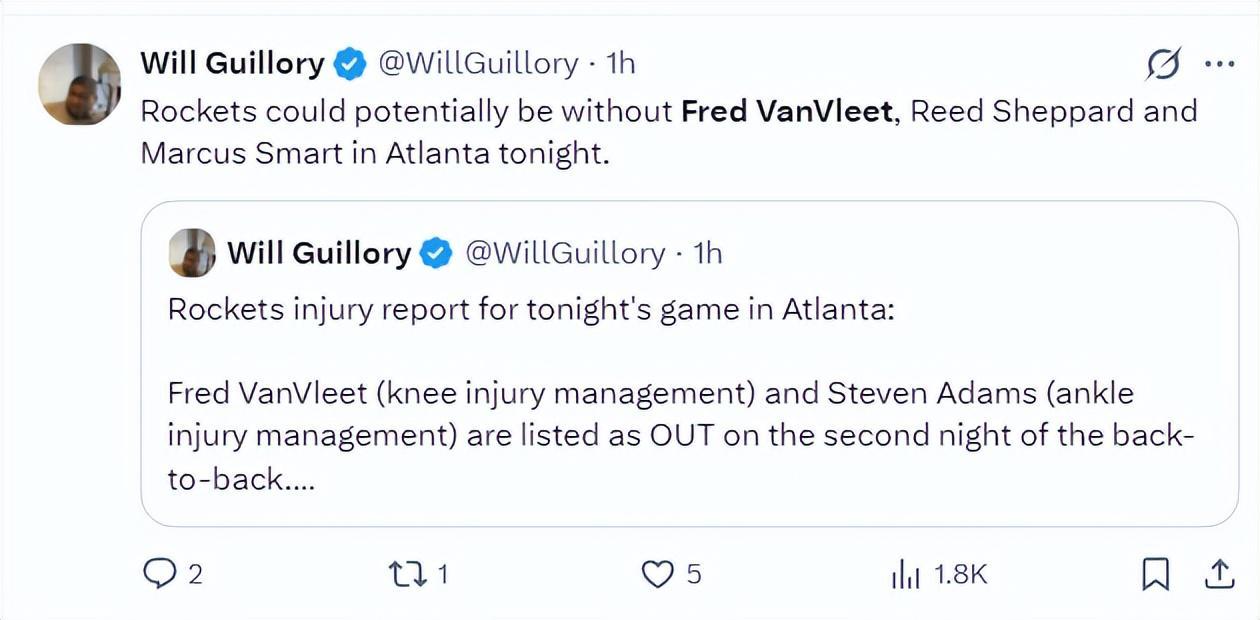View tweet analytics bar chart icon

[905, 574]
